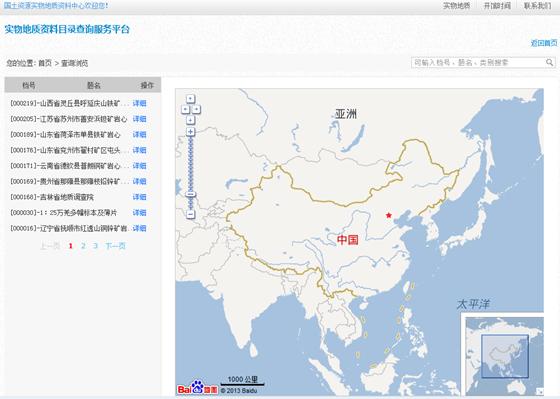This screenshot has height=399, width=560.
Task: Zoom out using the map minus button
Action: pos(191,214)
